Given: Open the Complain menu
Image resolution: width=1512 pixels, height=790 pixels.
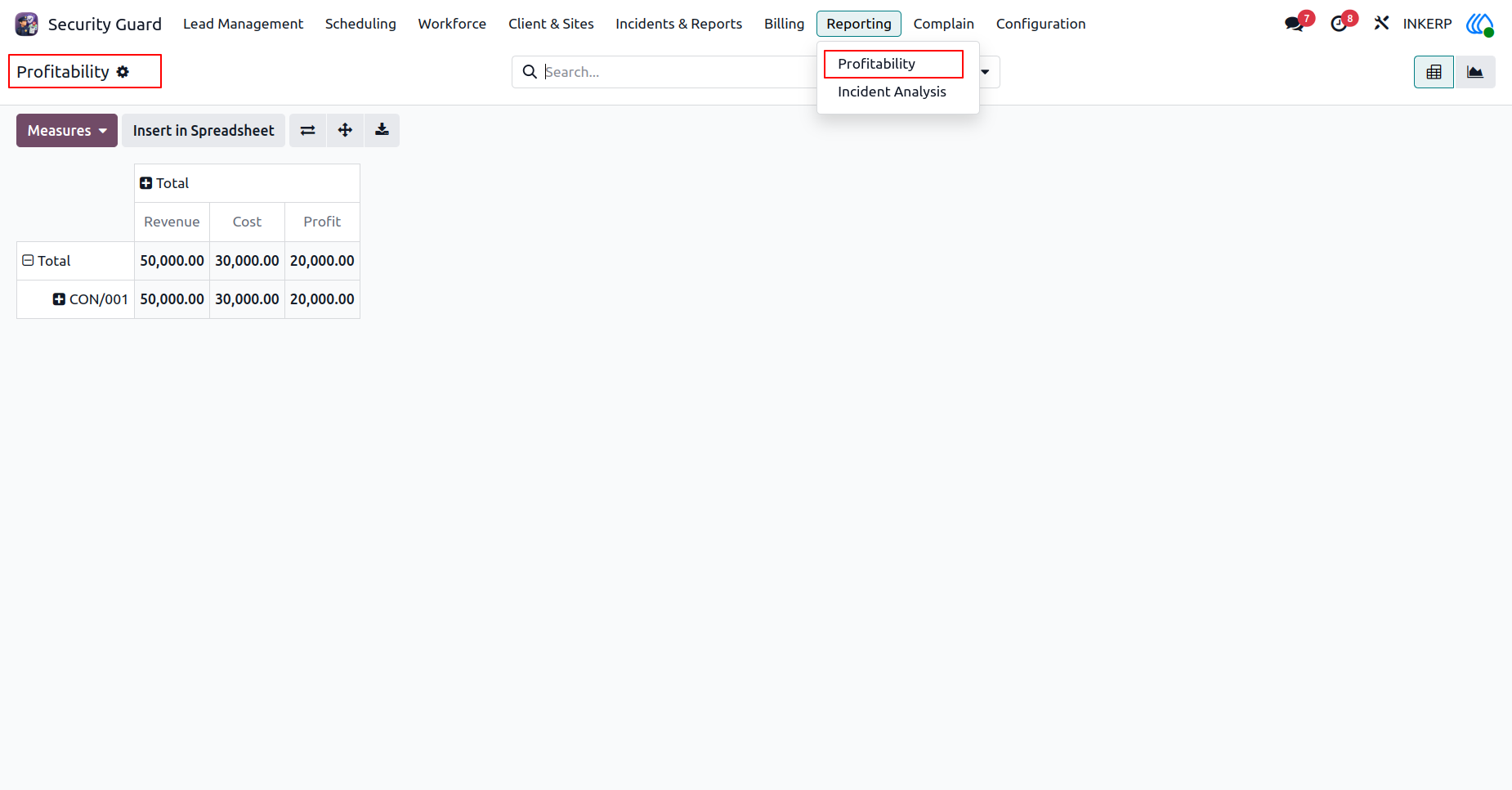Looking at the screenshot, I should [x=944, y=24].
